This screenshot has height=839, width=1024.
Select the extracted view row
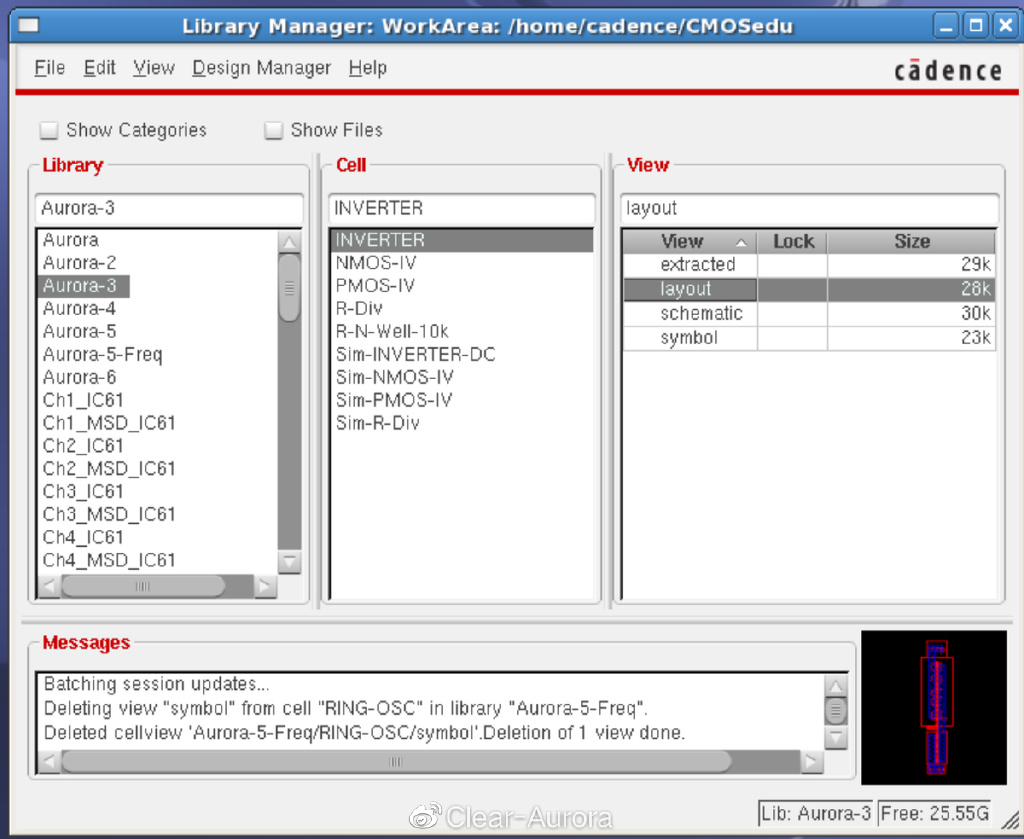click(x=809, y=264)
